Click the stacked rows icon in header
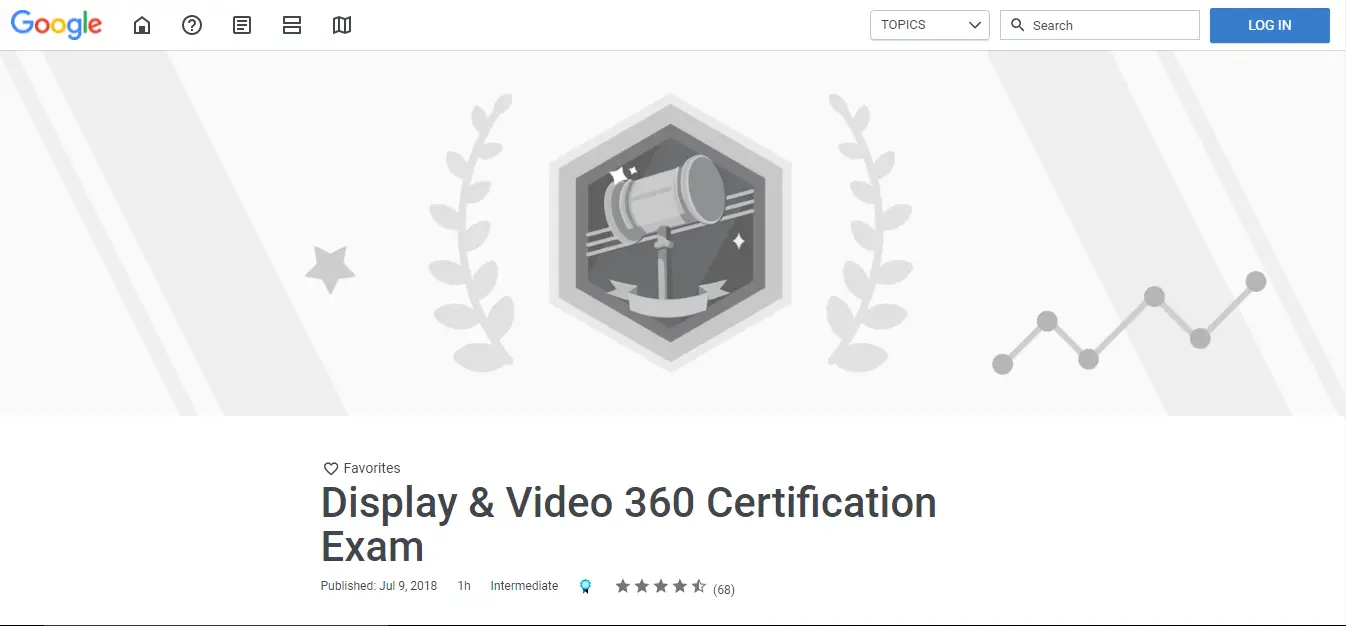Image resolution: width=1346 pixels, height=626 pixels. pos(292,25)
